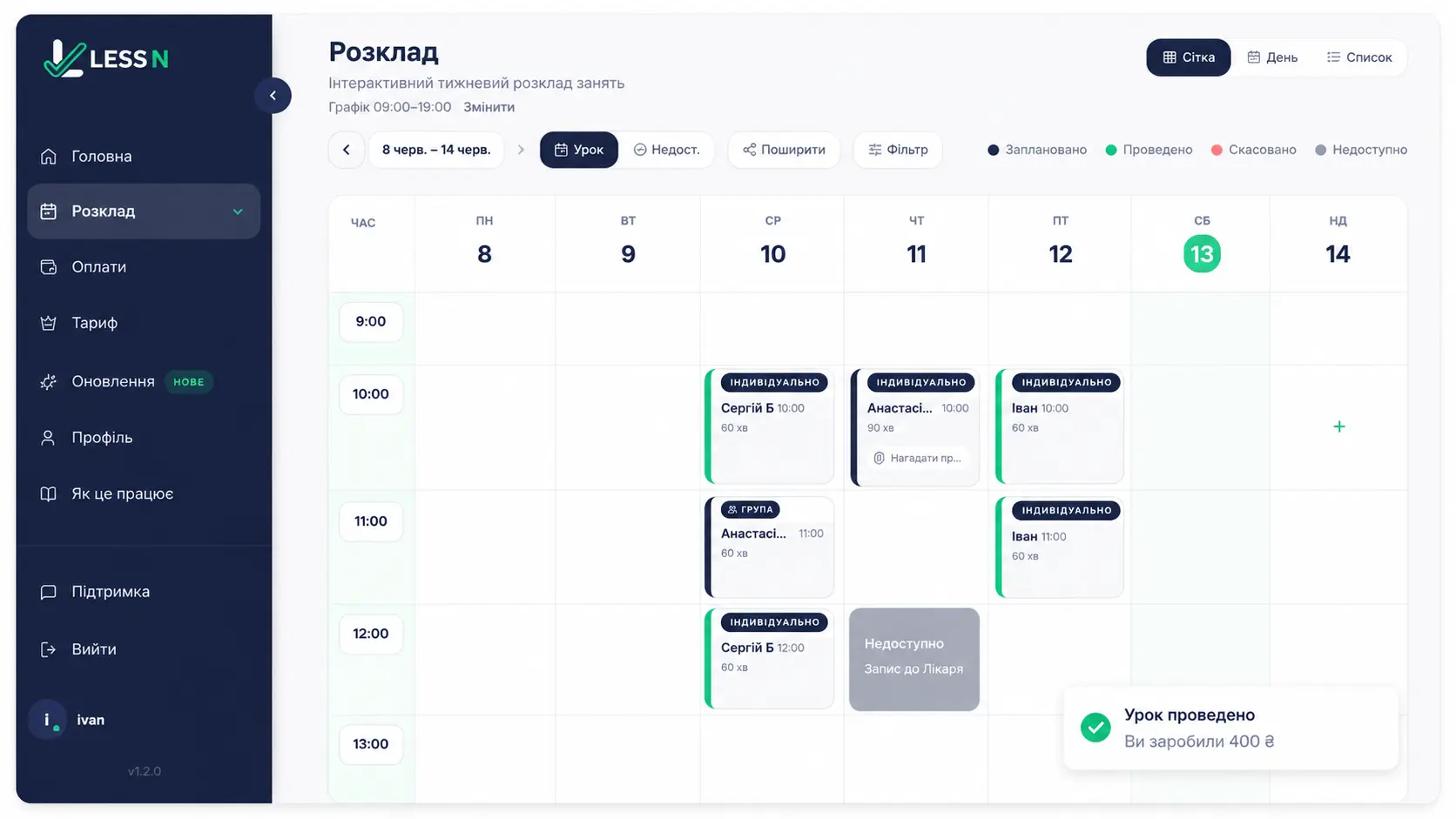Click the v1.2.0 version label
The width and height of the screenshot is (1456, 819).
pos(145,771)
